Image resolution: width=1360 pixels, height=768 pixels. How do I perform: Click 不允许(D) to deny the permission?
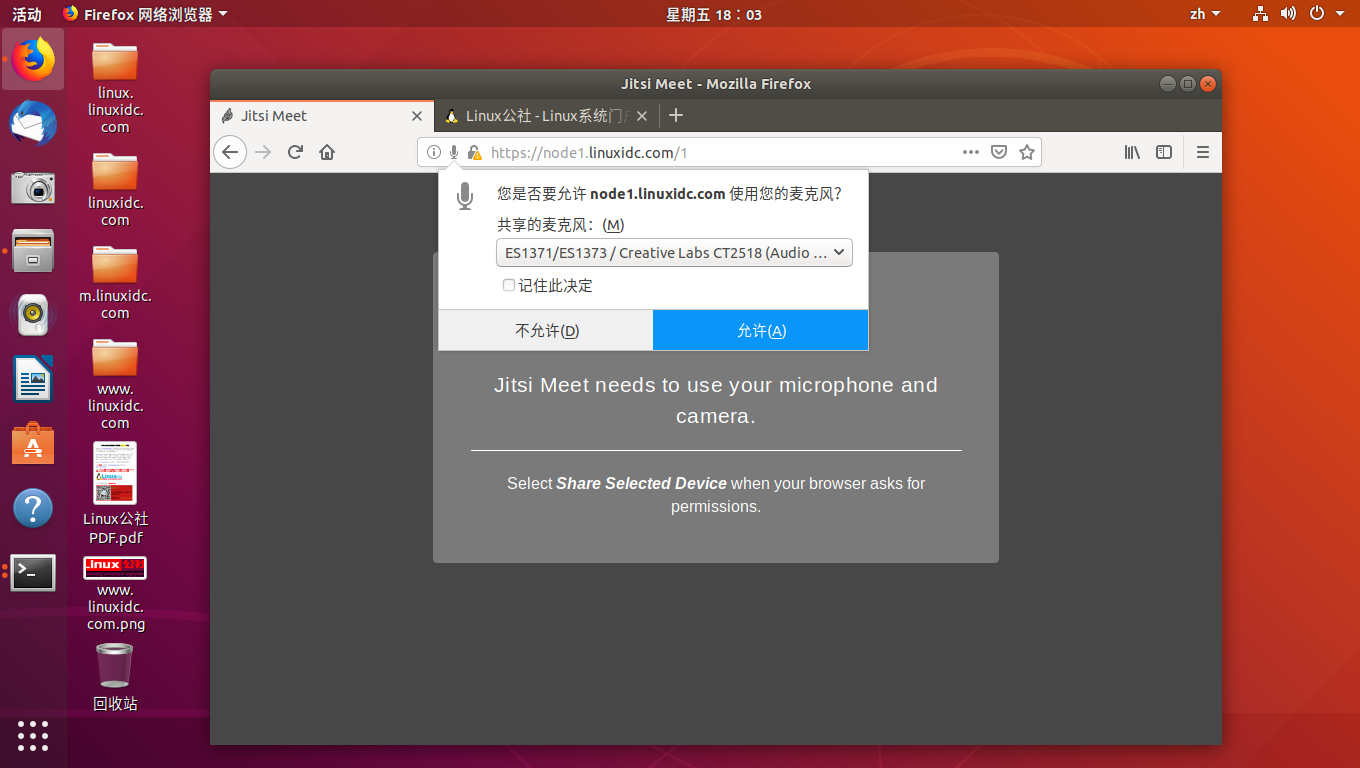point(545,330)
